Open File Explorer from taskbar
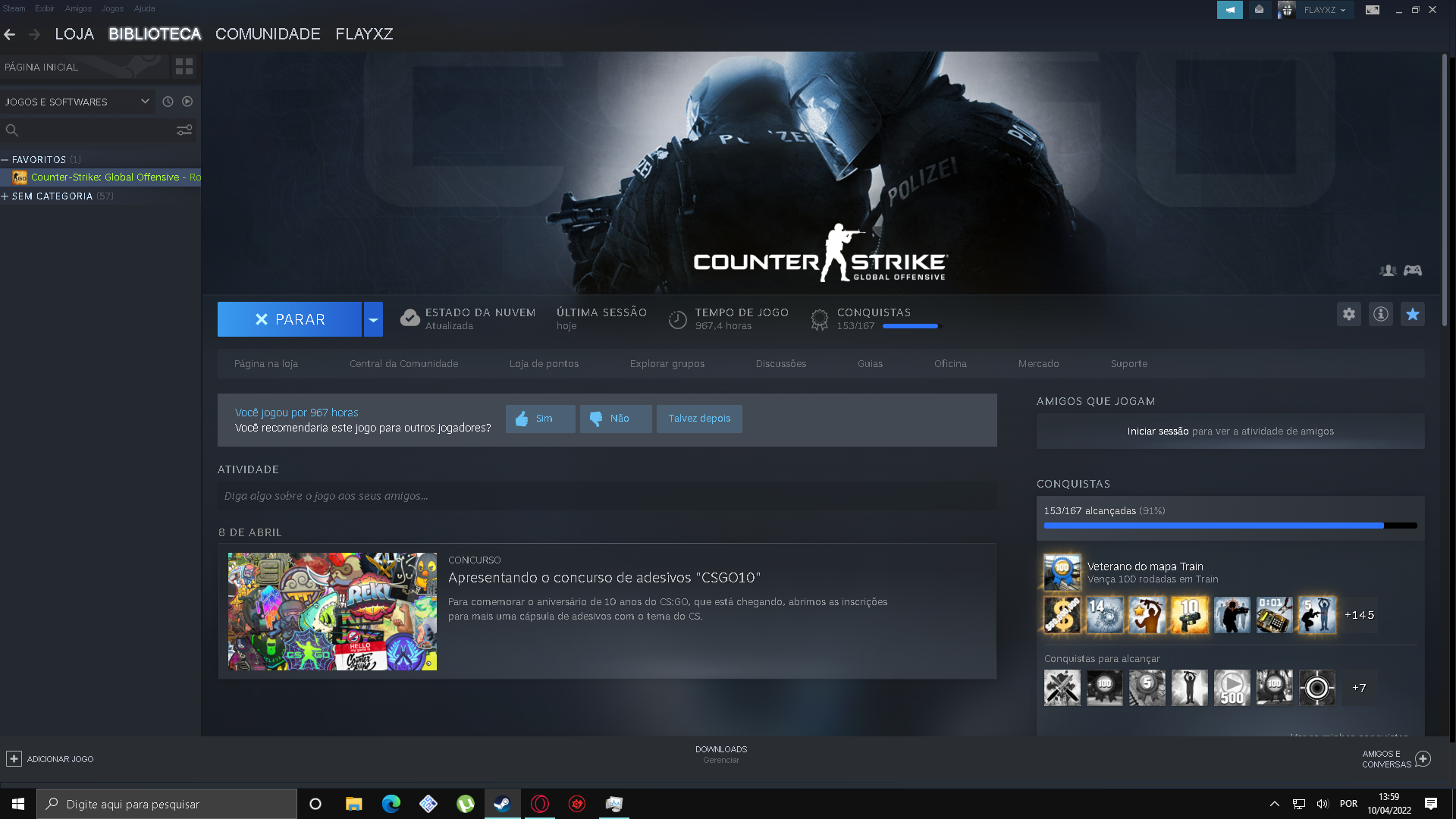The height and width of the screenshot is (819, 1456). [x=353, y=804]
